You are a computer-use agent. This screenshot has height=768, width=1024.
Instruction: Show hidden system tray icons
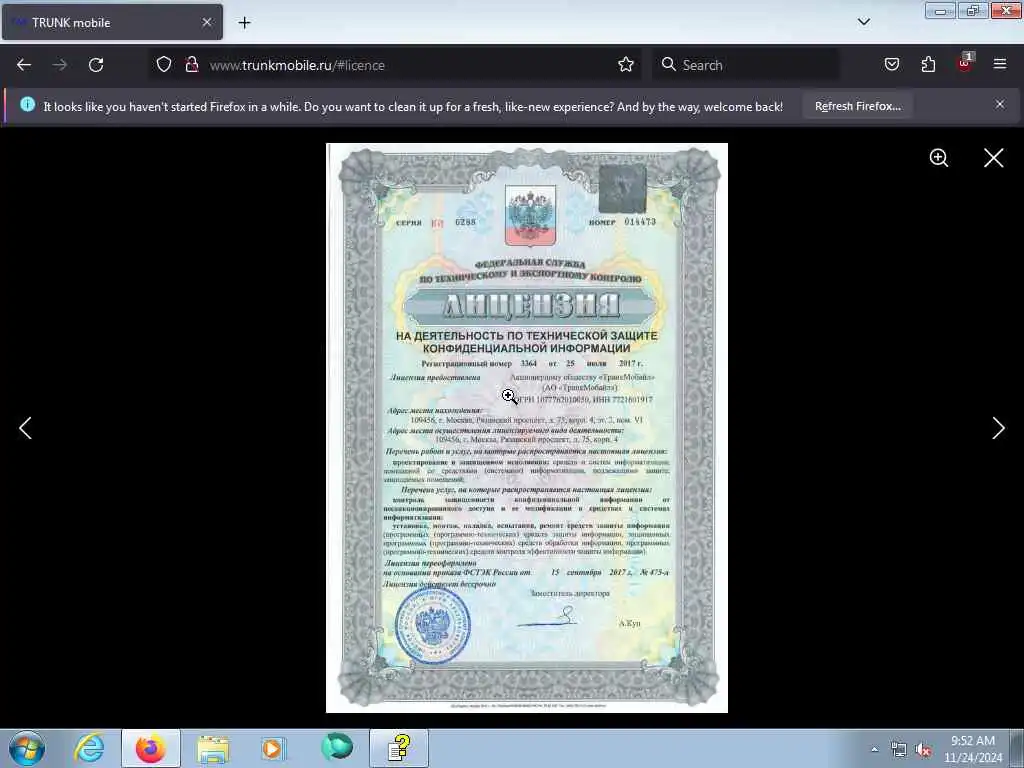point(874,749)
